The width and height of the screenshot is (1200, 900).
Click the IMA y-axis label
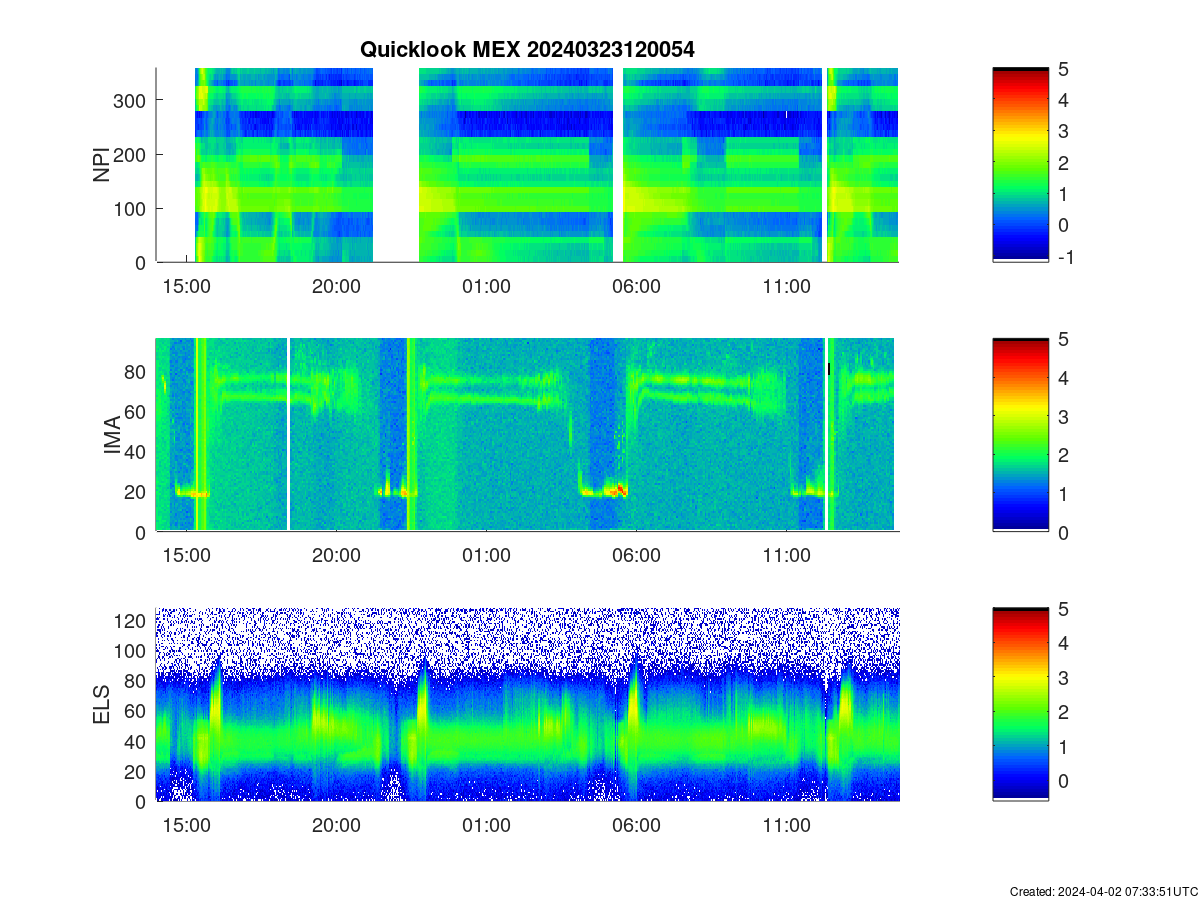click(111, 436)
